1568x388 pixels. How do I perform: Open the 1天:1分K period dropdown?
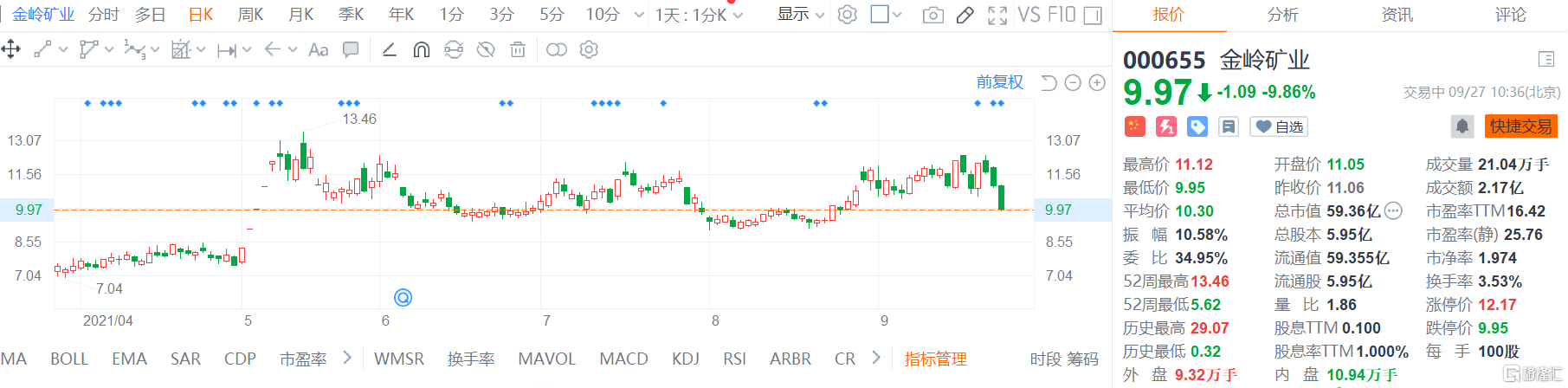699,15
